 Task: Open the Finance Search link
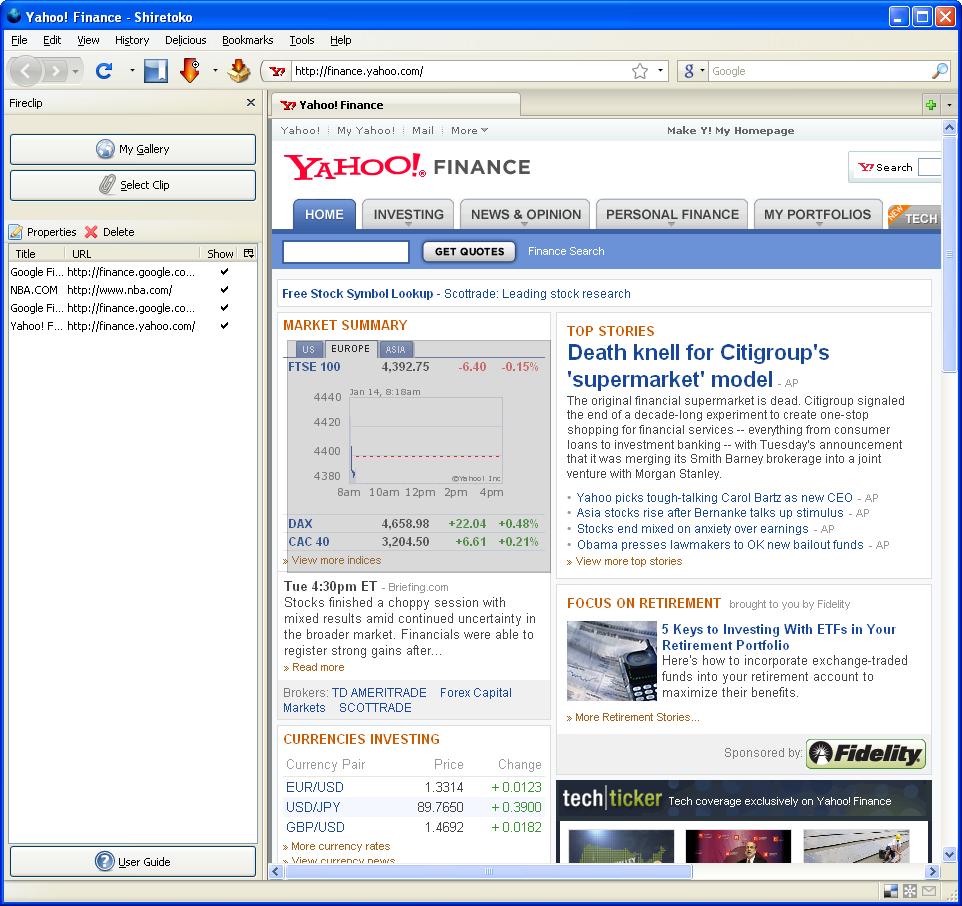point(566,251)
